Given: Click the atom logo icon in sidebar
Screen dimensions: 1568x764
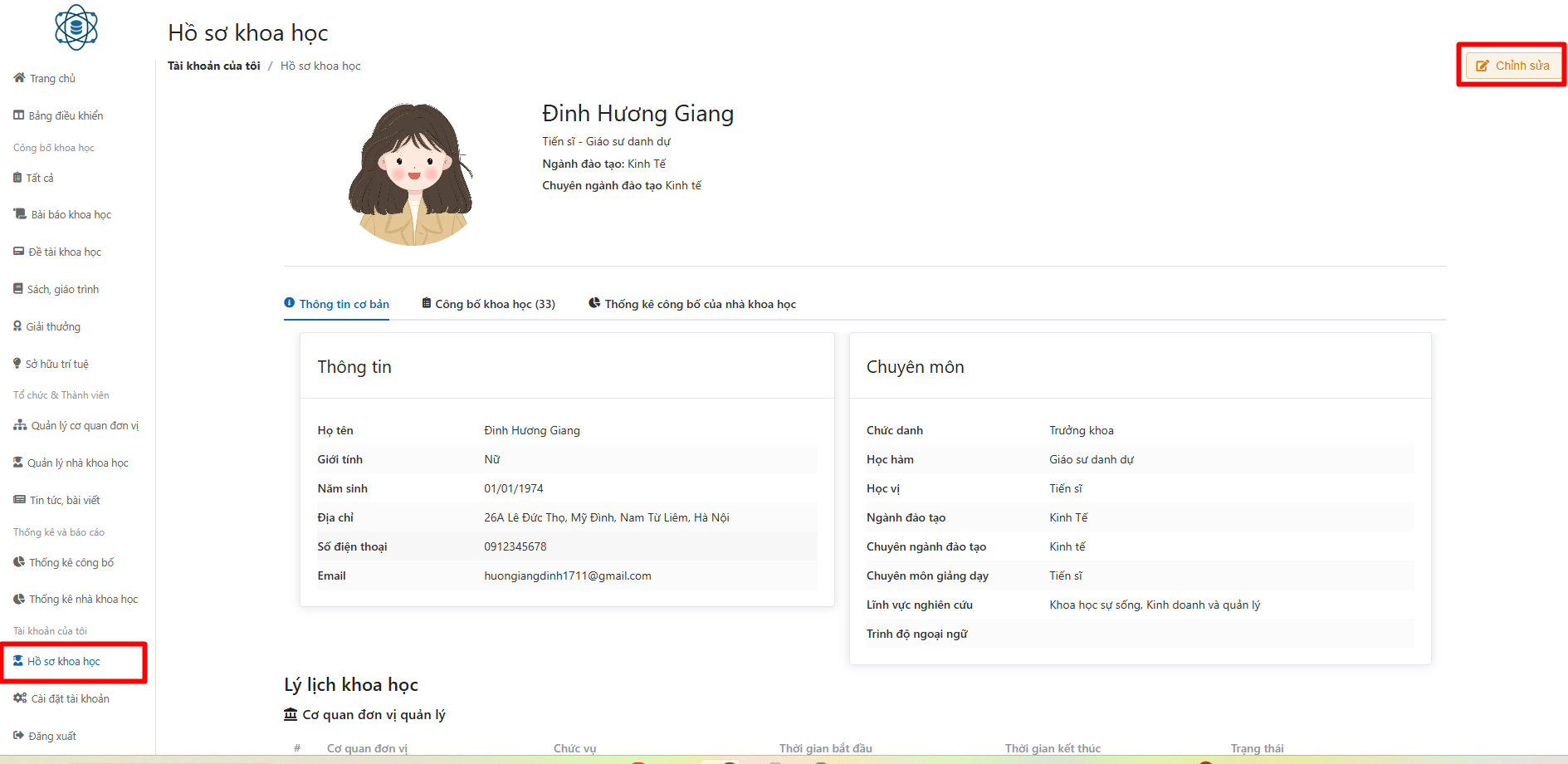Looking at the screenshot, I should [x=76, y=27].
